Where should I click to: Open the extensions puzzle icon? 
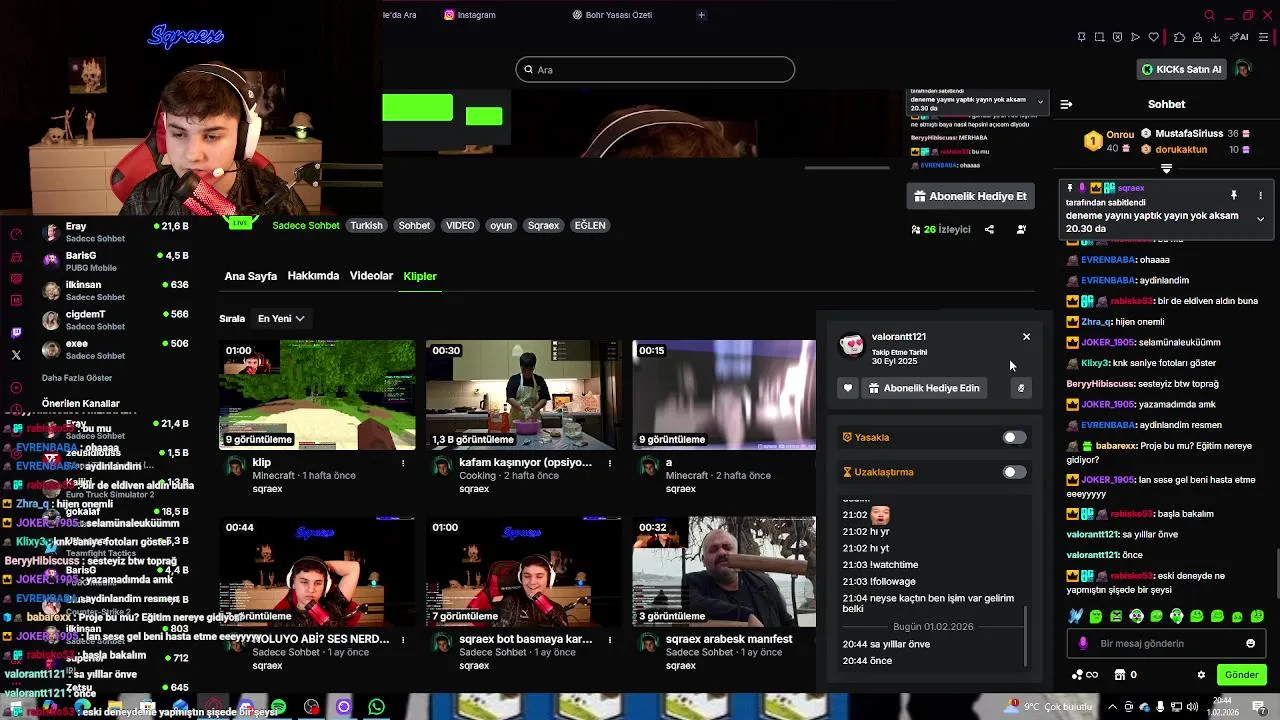[x=1179, y=37]
